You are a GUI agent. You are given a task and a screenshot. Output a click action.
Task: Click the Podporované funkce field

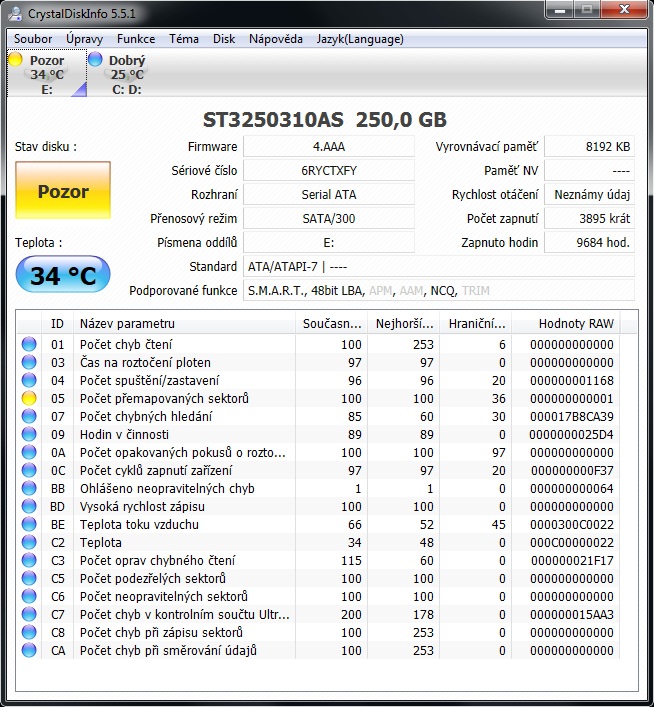[x=439, y=290]
